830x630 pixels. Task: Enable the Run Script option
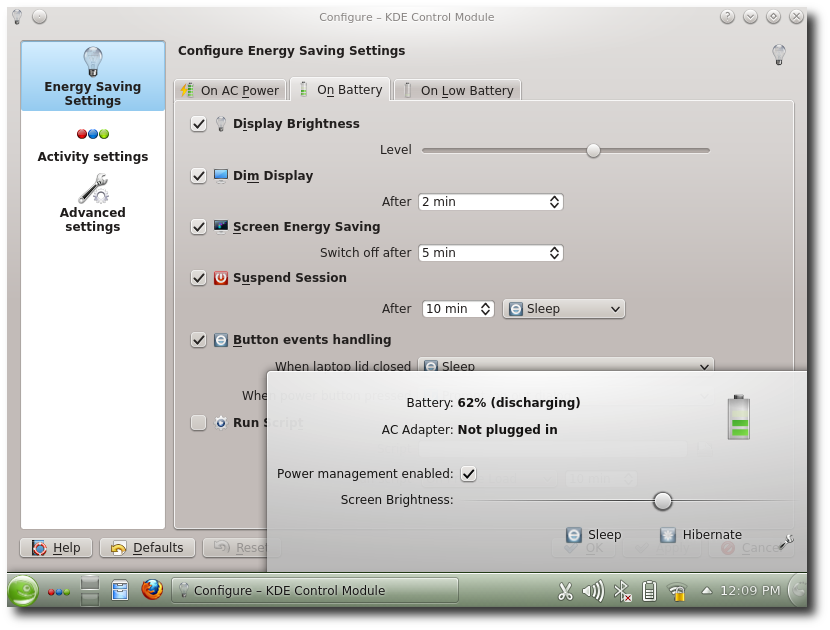pos(198,422)
